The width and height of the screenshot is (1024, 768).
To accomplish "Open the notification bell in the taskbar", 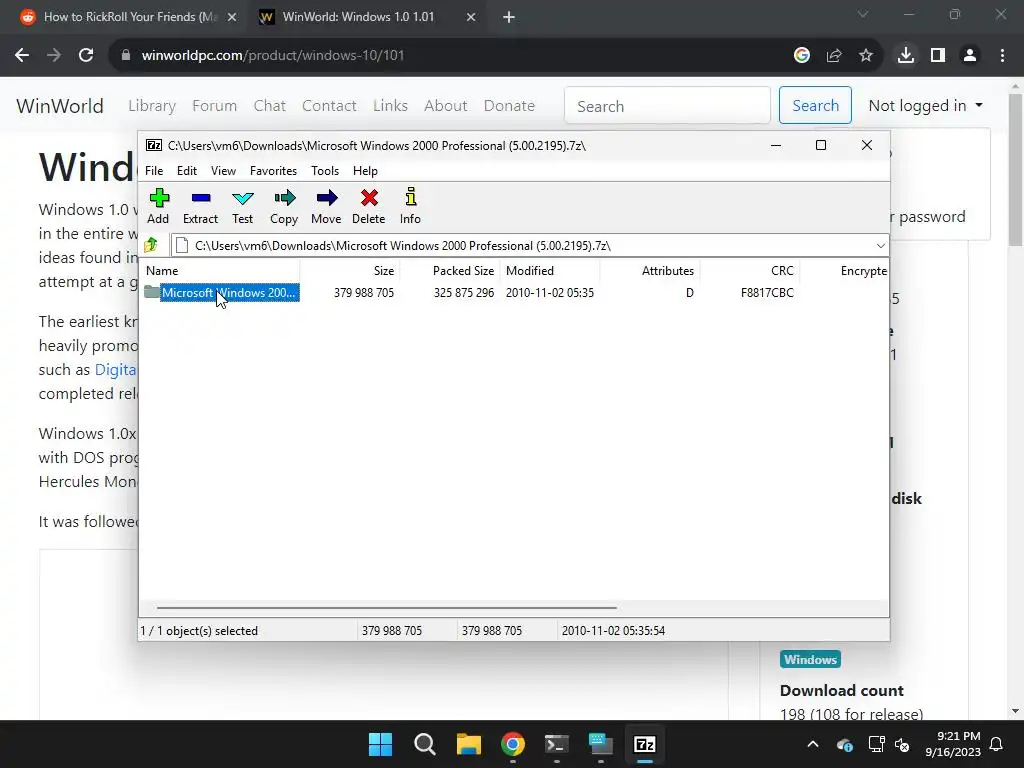I will tap(997, 744).
